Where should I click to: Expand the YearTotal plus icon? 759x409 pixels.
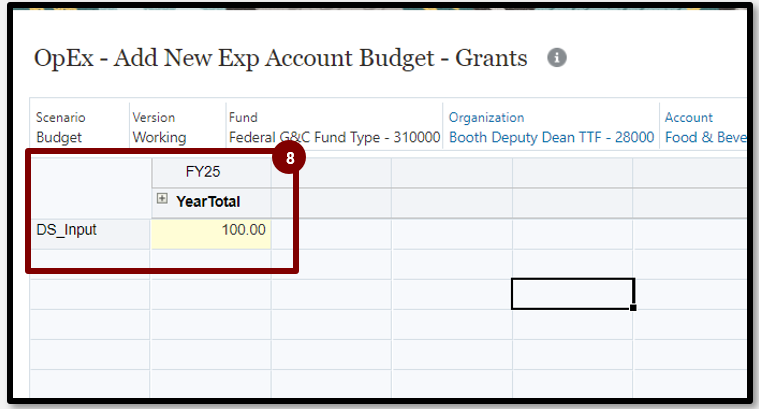point(162,200)
